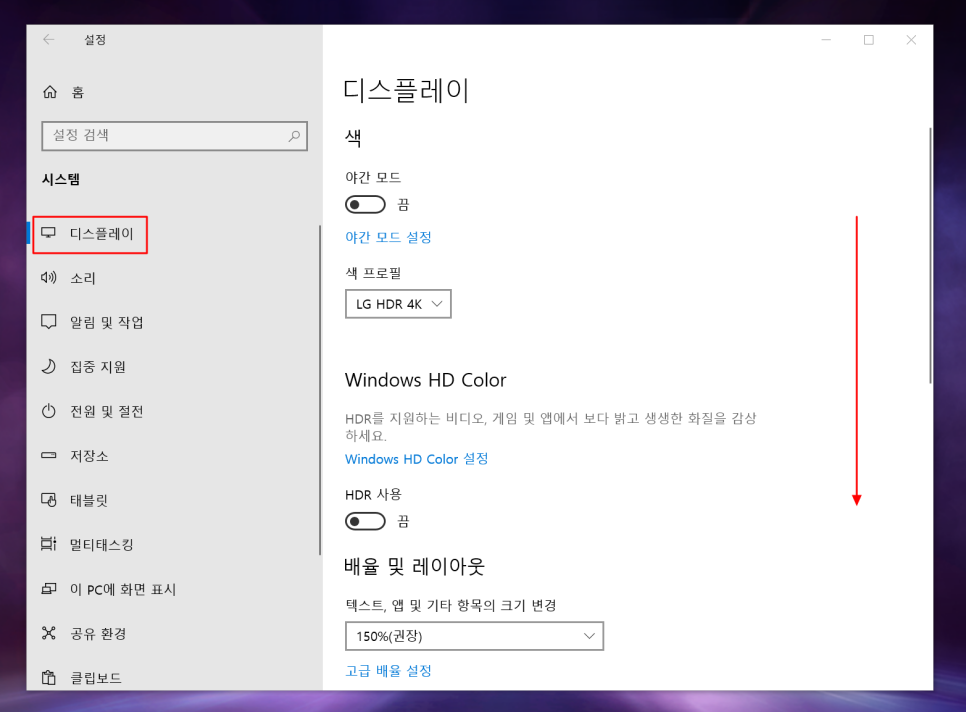Click the sidebar vertical scrollbar thumb
The image size is (966, 712).
[320, 390]
